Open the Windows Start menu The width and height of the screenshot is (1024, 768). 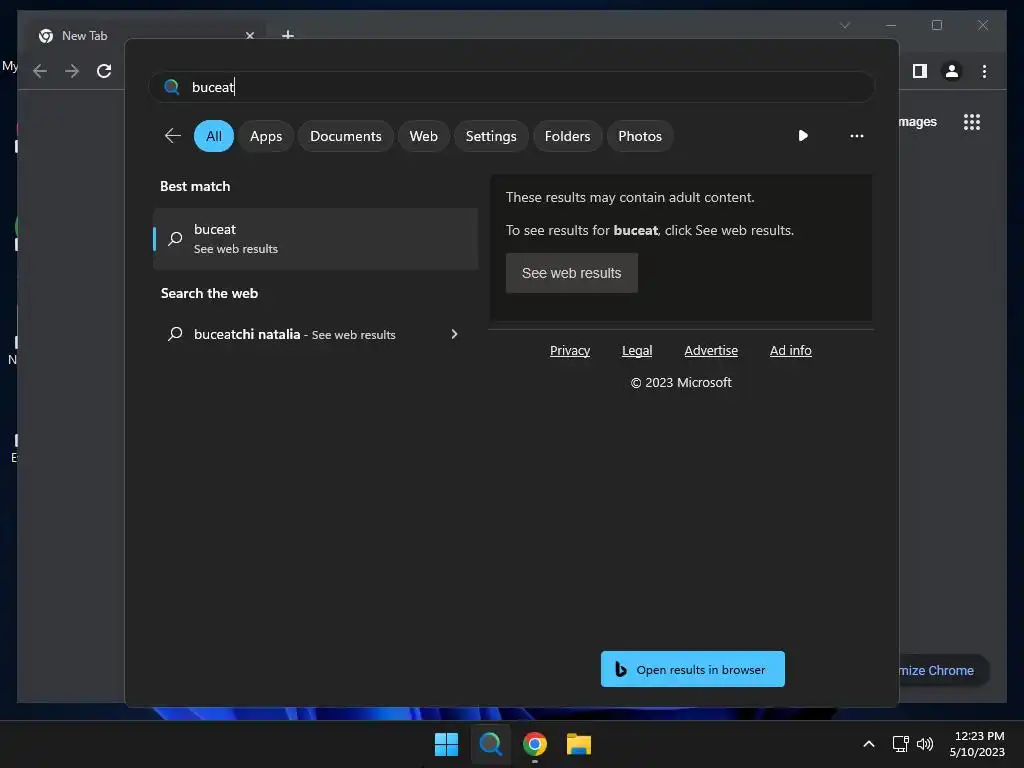coord(447,744)
